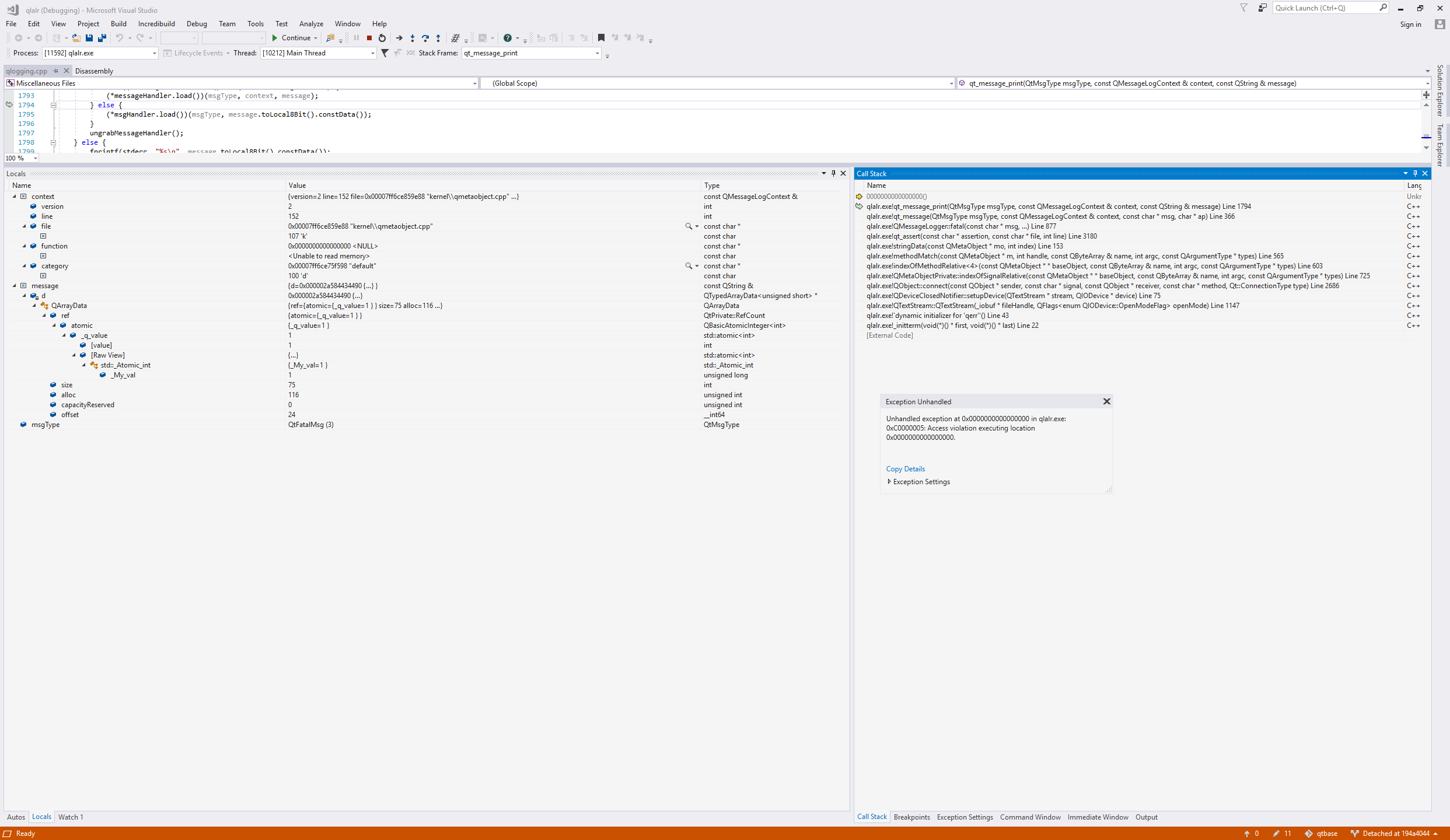
Task: Open the Thread selector dropdown
Action: (x=372, y=53)
